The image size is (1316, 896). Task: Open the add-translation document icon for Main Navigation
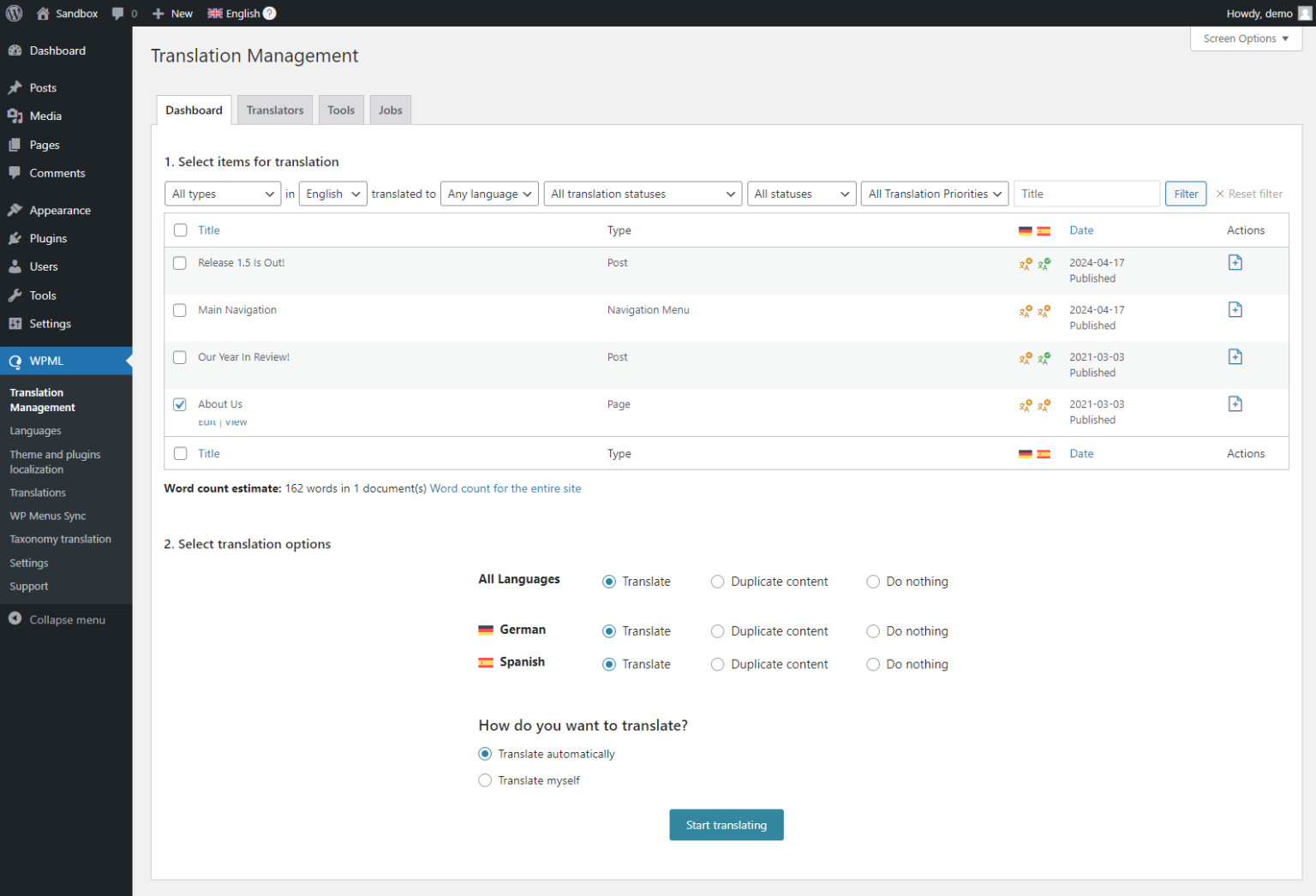click(1235, 309)
